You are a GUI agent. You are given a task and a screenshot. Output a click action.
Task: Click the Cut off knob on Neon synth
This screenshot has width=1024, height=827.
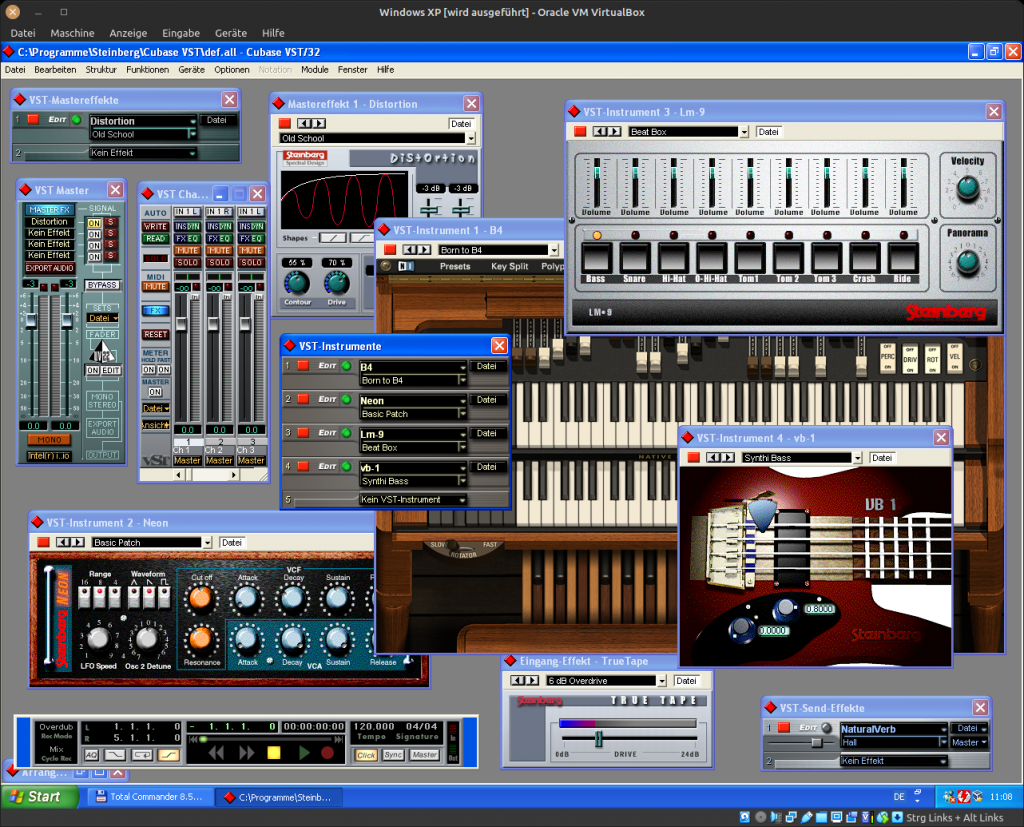(202, 598)
